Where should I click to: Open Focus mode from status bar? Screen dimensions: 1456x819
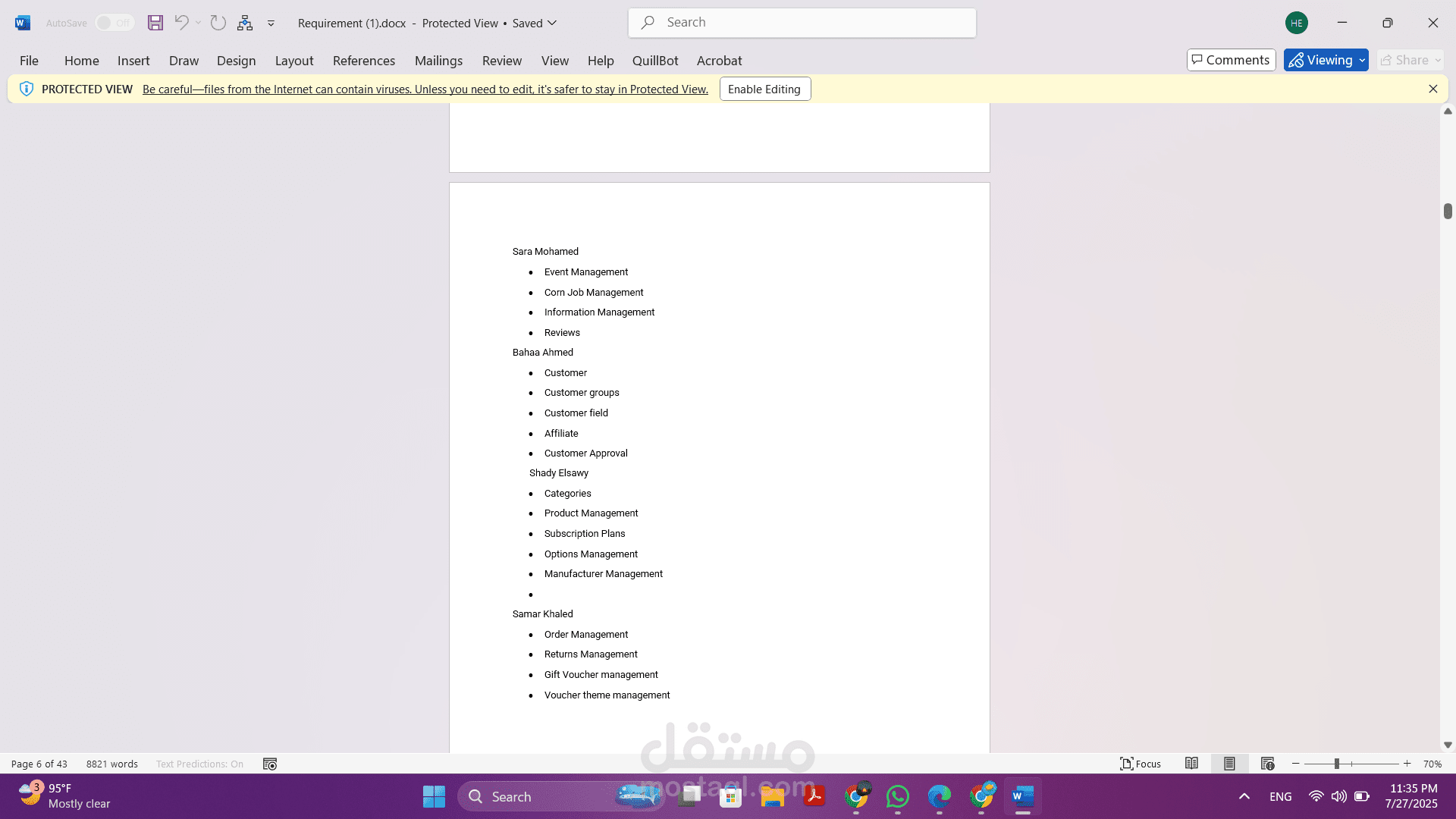coord(1141,764)
